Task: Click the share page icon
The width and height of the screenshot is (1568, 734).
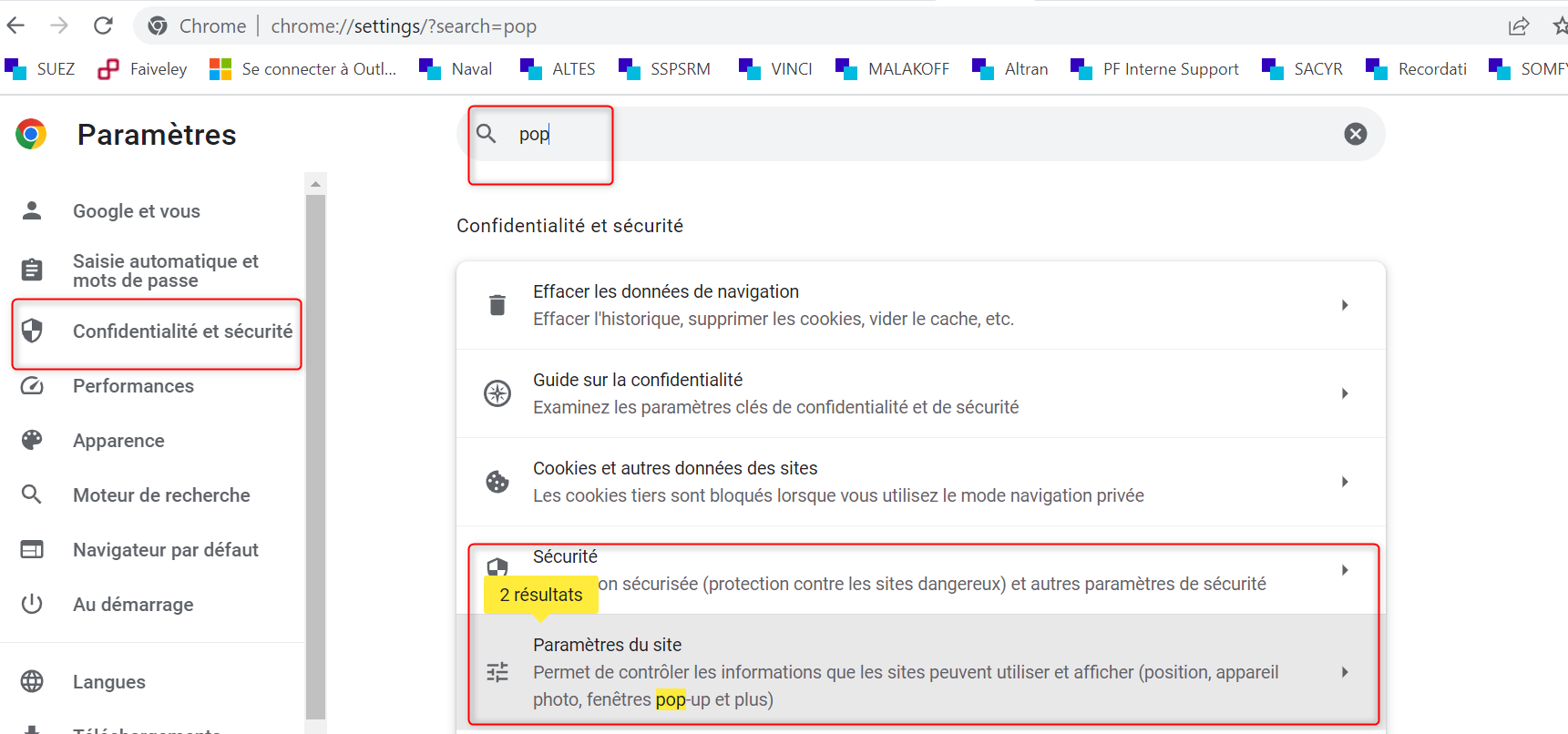Action: click(1518, 26)
